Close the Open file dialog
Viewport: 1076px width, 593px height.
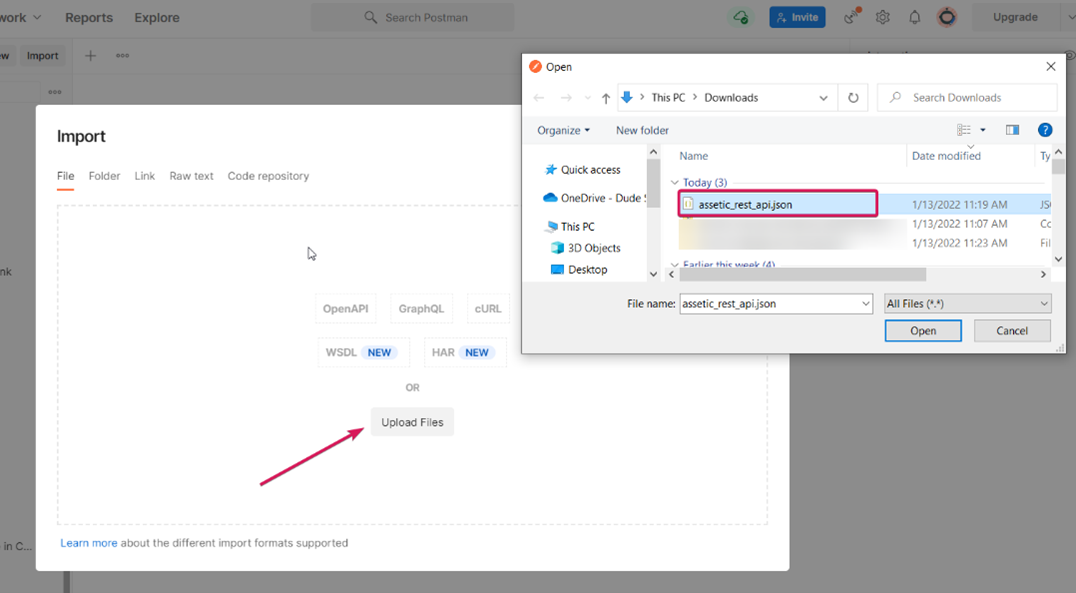pyautogui.click(x=1051, y=67)
